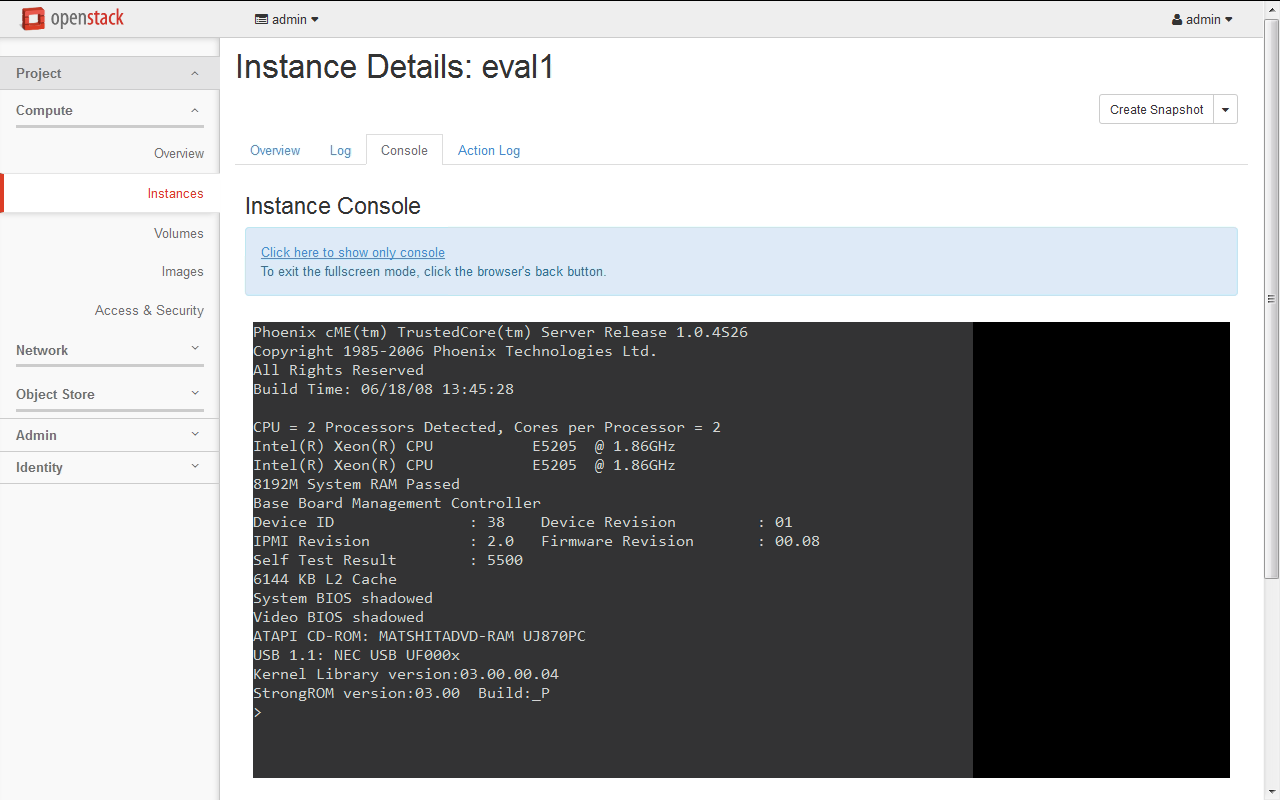The image size is (1280, 800).
Task: Collapse the Project section
Action: coord(110,73)
